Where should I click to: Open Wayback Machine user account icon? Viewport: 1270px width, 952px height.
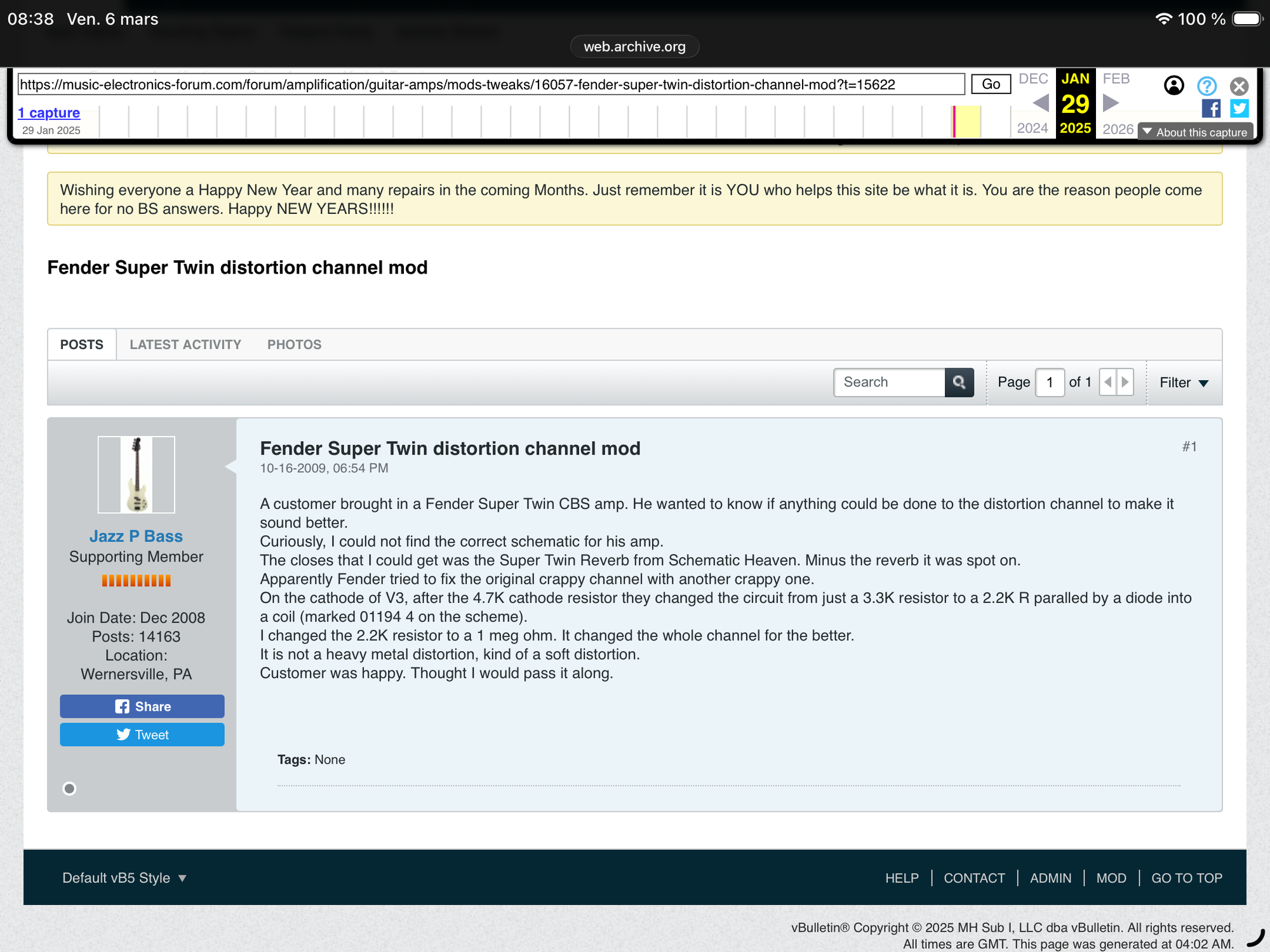tap(1174, 85)
